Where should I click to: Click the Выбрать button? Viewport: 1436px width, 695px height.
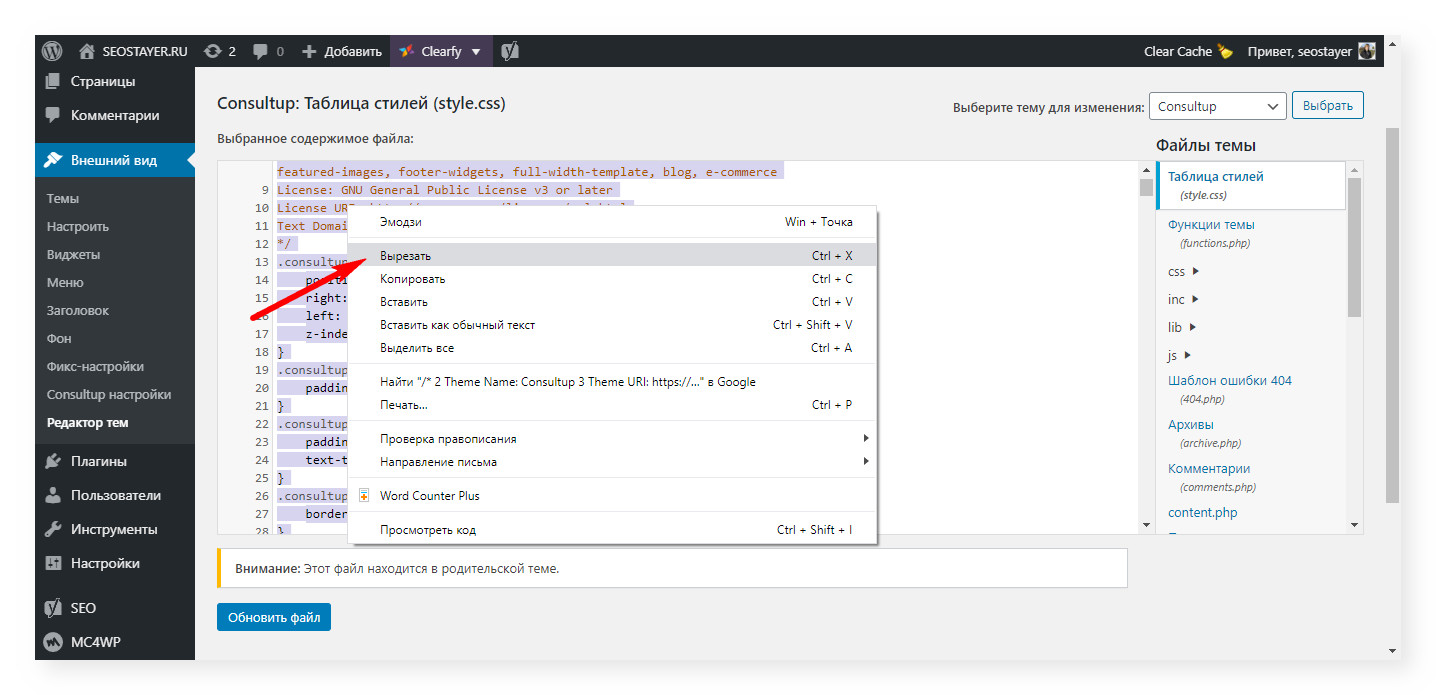coord(1327,106)
